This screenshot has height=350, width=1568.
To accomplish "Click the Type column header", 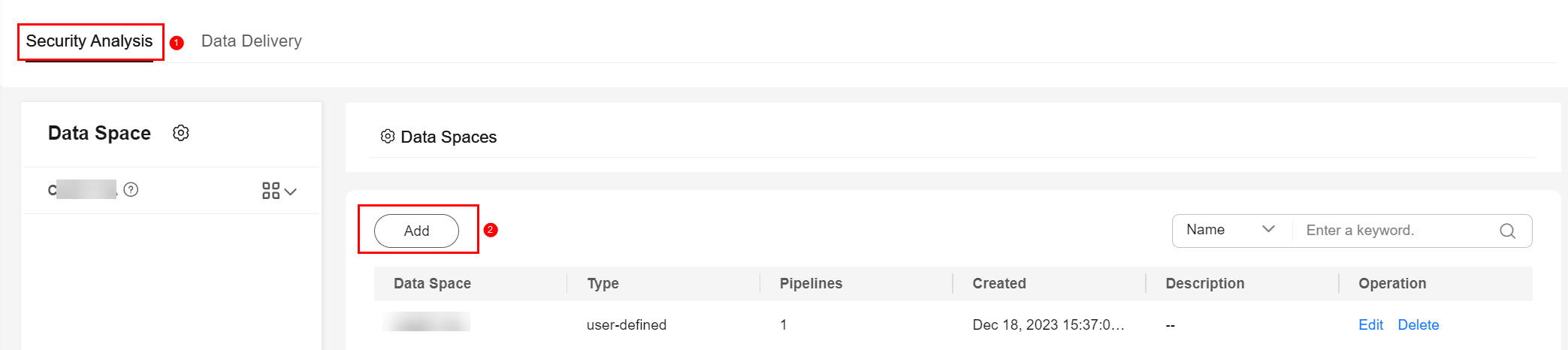I will coord(603,283).
